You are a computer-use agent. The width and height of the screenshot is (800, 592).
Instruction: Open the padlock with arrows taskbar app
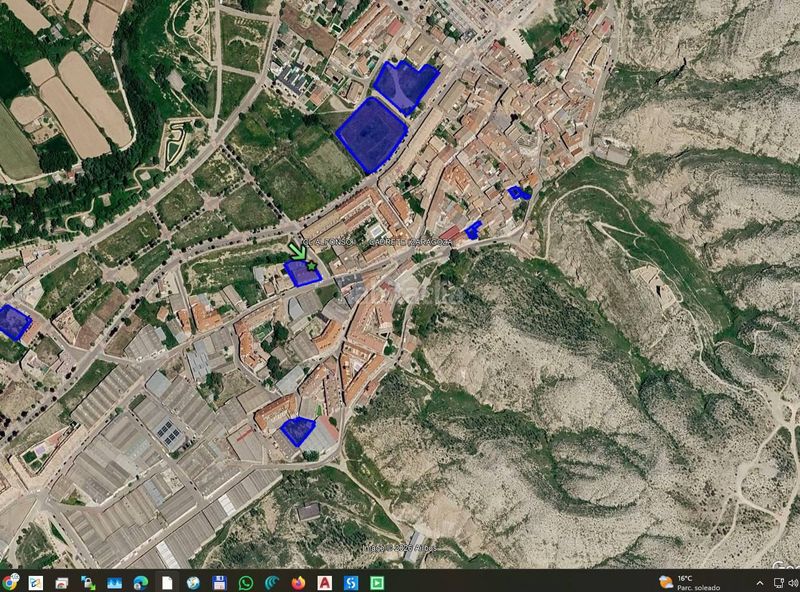88,582
